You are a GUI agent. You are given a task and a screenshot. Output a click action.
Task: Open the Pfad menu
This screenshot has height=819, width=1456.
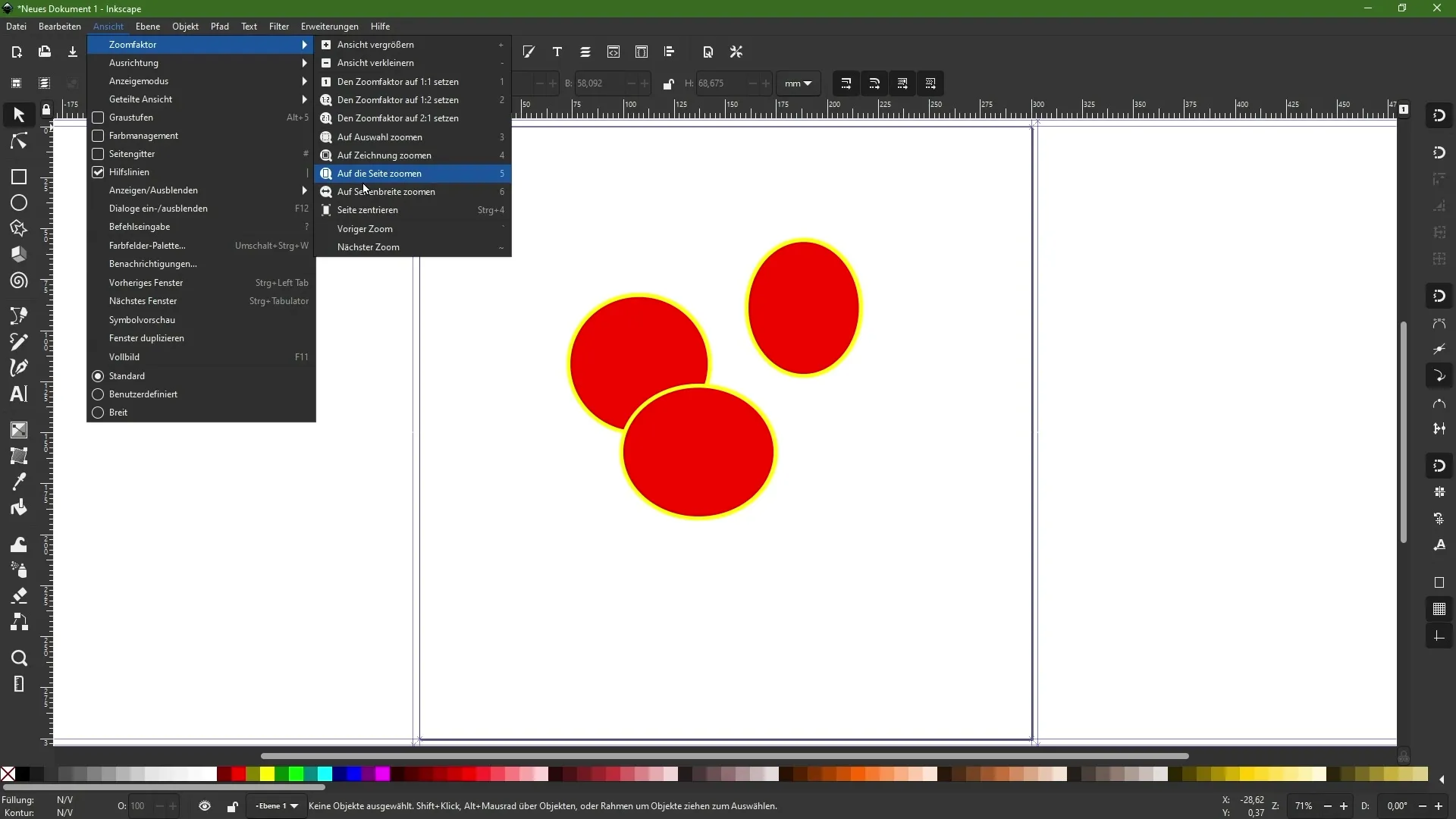tap(220, 27)
